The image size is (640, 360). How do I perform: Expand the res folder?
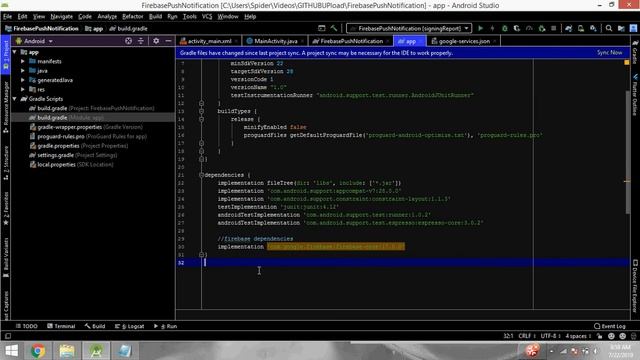click(x=23, y=89)
